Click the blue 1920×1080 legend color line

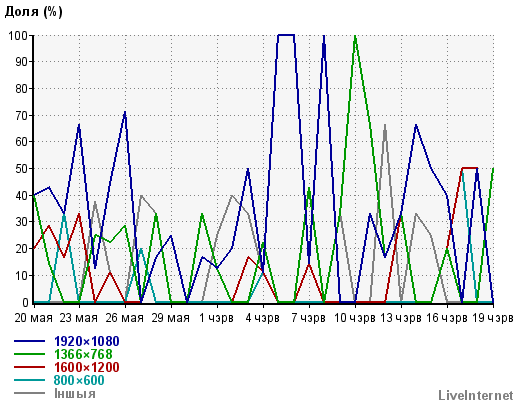pos(29,341)
